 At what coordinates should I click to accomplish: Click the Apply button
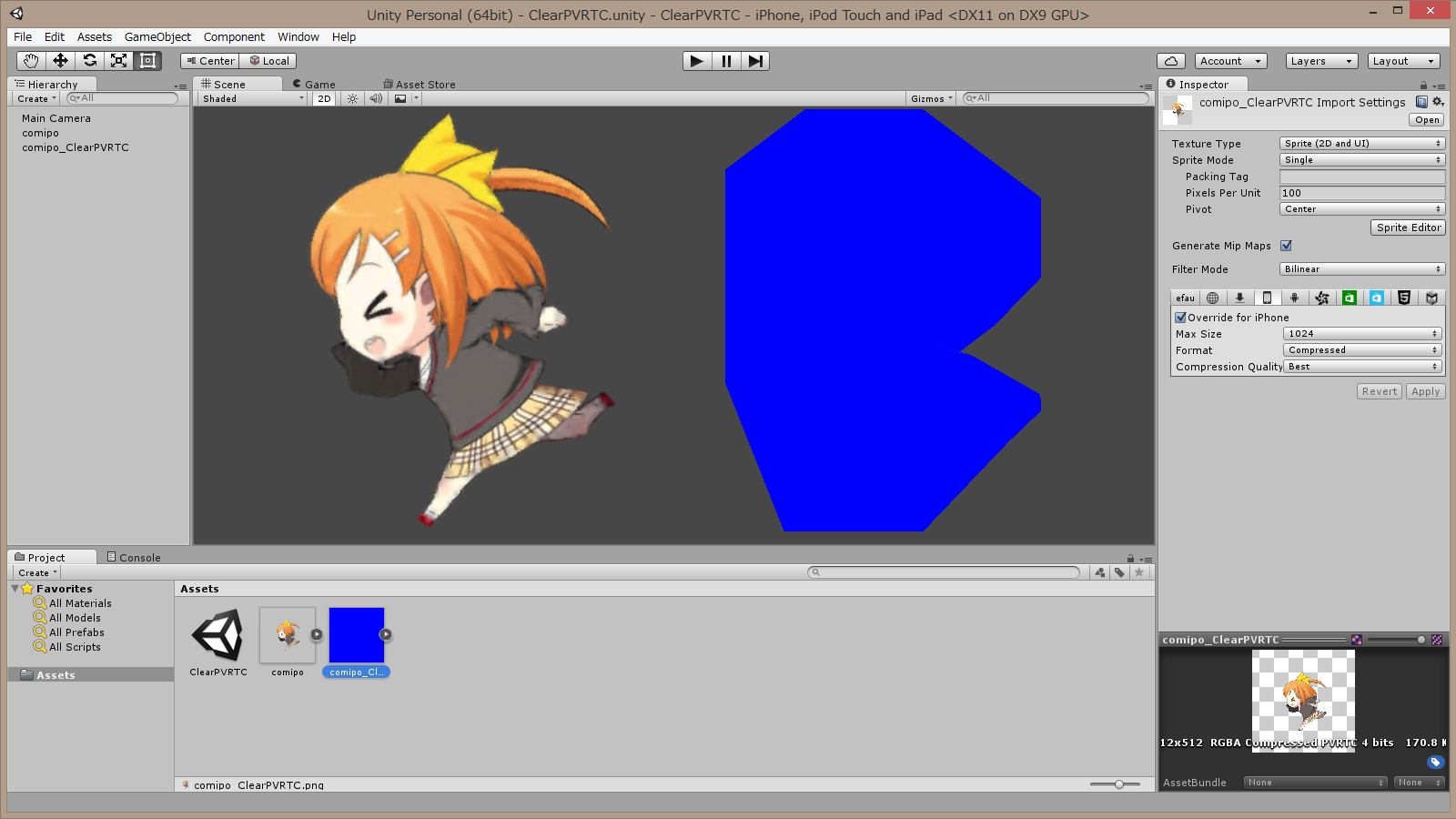[1425, 391]
